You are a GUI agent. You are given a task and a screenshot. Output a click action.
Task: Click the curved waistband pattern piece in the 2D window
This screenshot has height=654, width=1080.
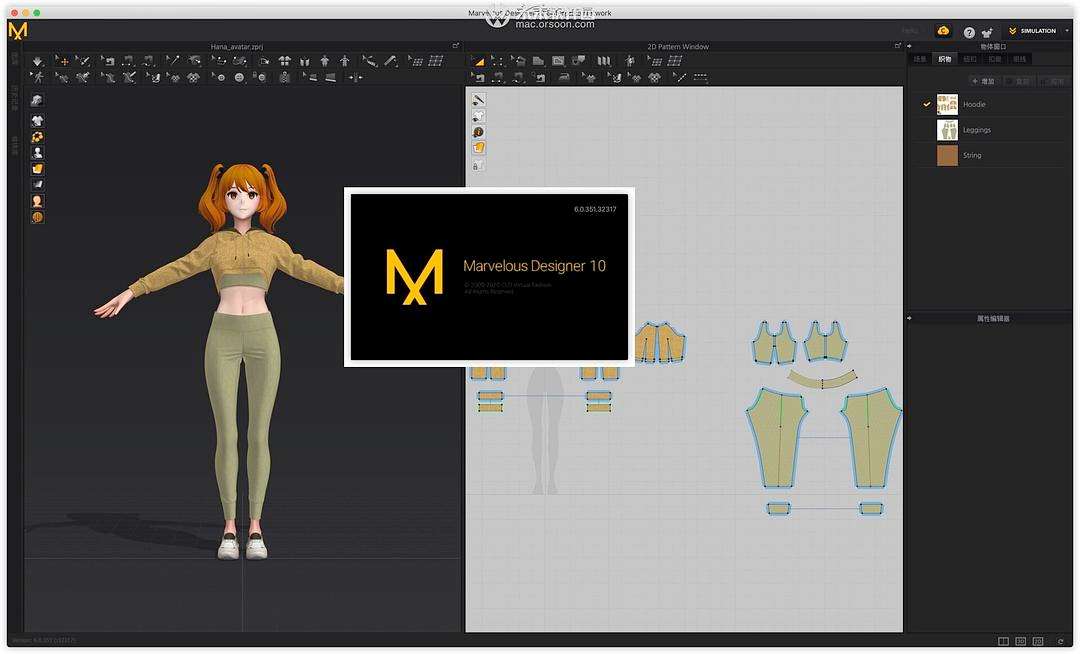pos(822,379)
